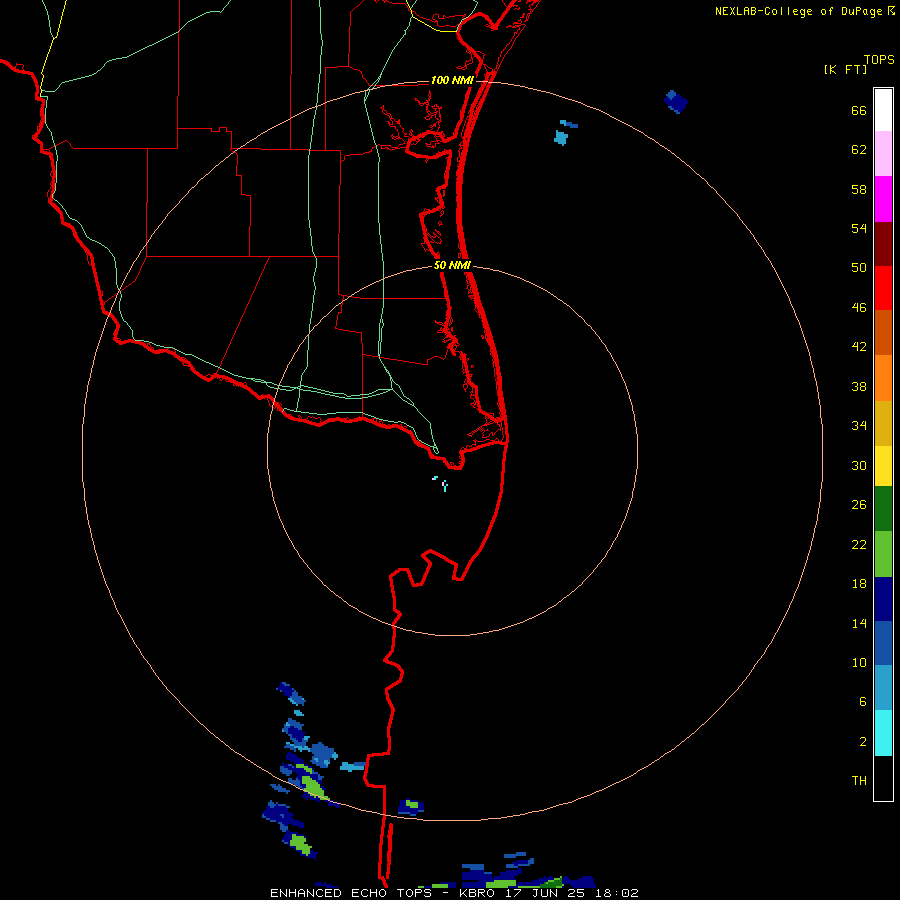Click the 58 legend value
This screenshot has height=900, width=900.
pyautogui.click(x=859, y=189)
